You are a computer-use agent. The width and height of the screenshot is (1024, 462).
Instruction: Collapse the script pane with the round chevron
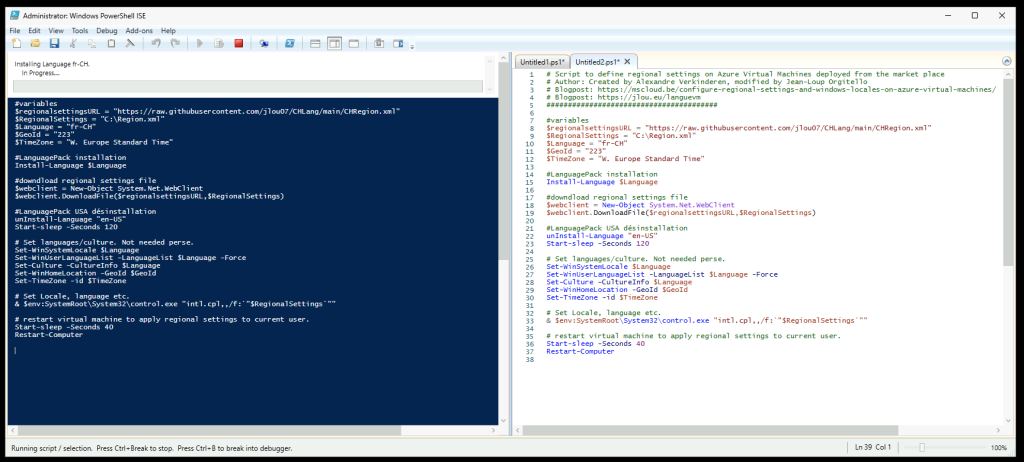pyautogui.click(x=1006, y=61)
